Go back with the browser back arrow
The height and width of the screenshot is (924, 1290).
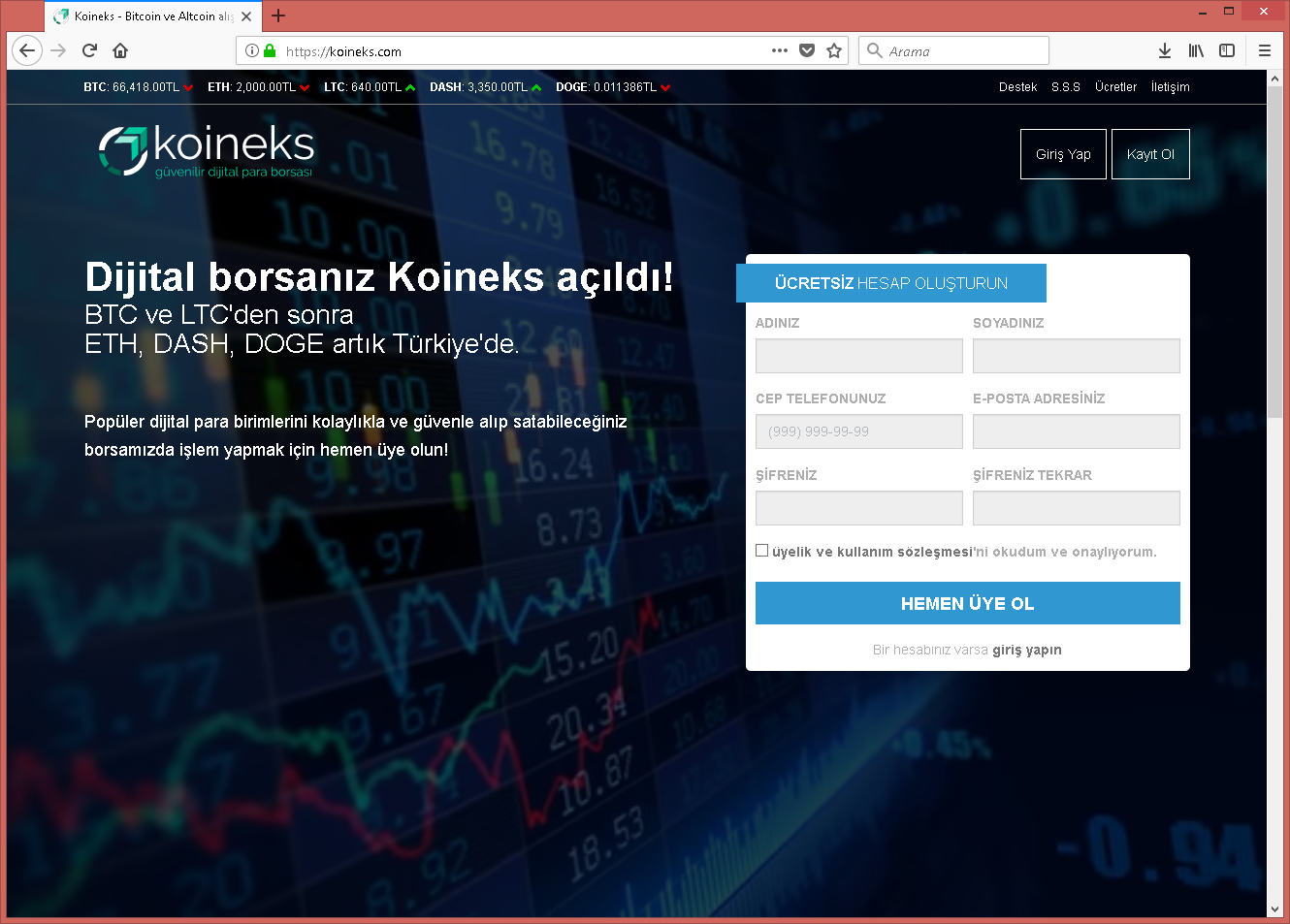[27, 50]
